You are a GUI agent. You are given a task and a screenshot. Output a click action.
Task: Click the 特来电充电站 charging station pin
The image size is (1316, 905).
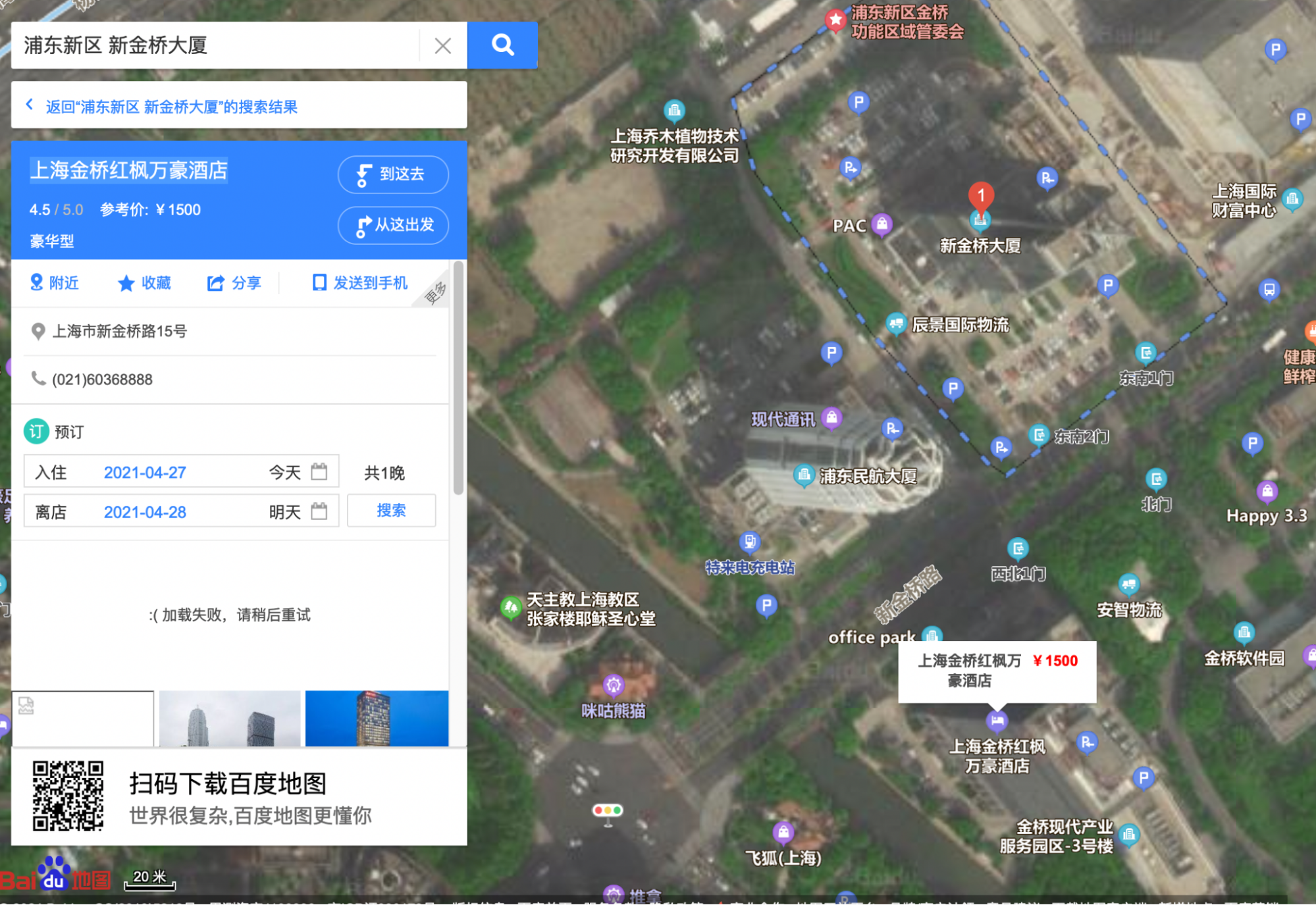point(749,542)
